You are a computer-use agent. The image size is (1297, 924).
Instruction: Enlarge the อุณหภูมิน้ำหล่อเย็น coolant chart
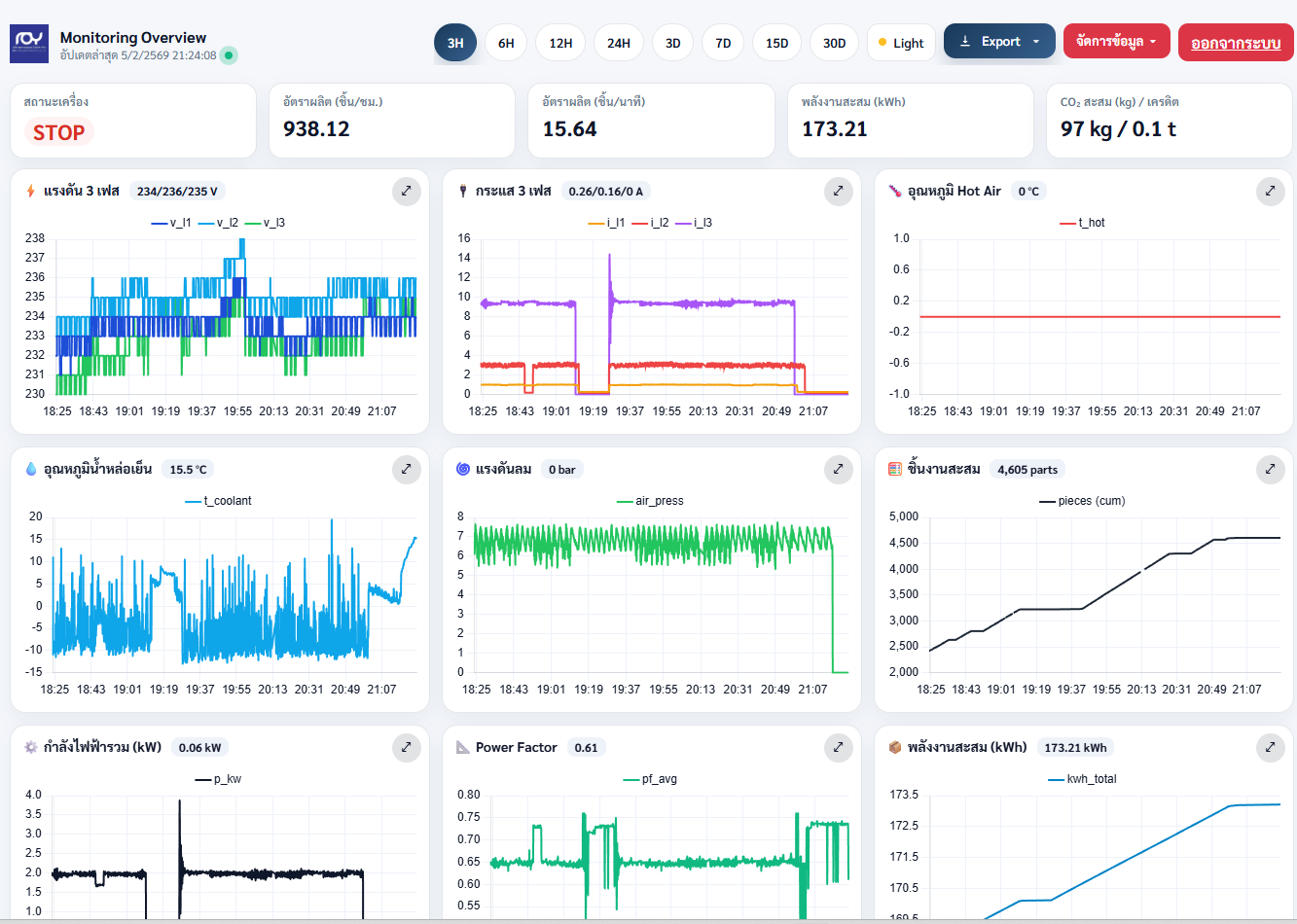point(407,469)
